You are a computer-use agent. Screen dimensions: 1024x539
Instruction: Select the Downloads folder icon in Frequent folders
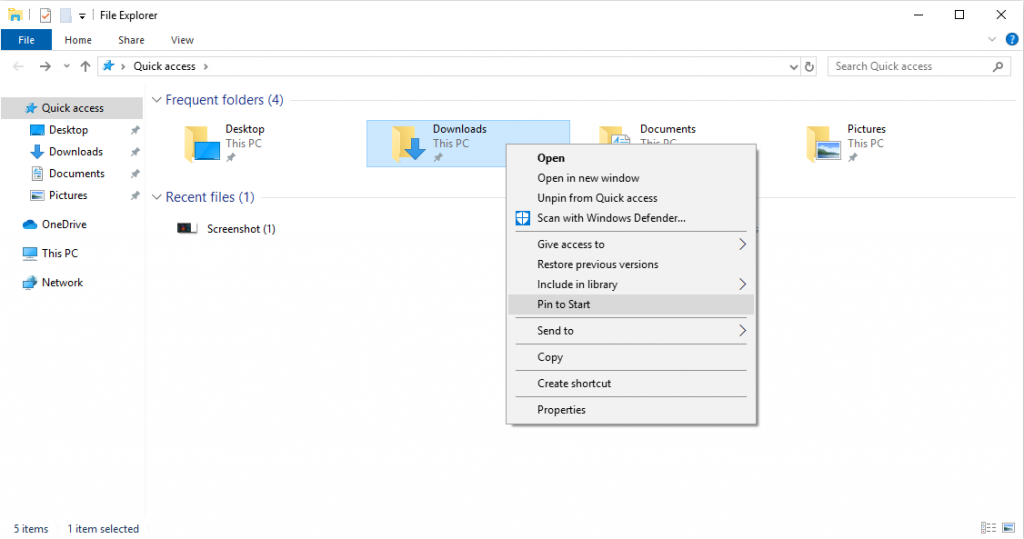click(x=409, y=143)
